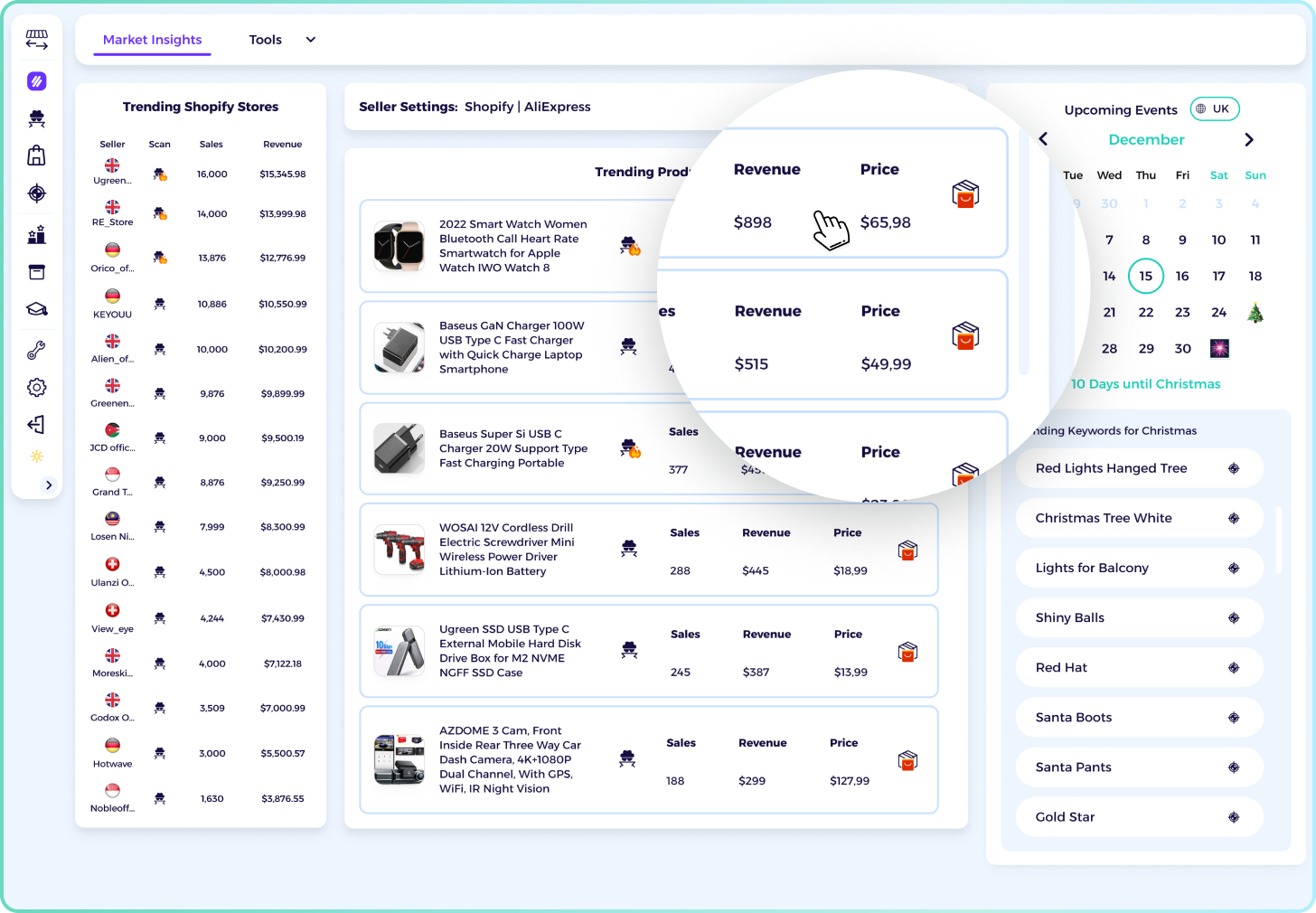Screen dimensions: 1316x913
Task: Toggle the sun light-mode icon
Action: [x=37, y=456]
